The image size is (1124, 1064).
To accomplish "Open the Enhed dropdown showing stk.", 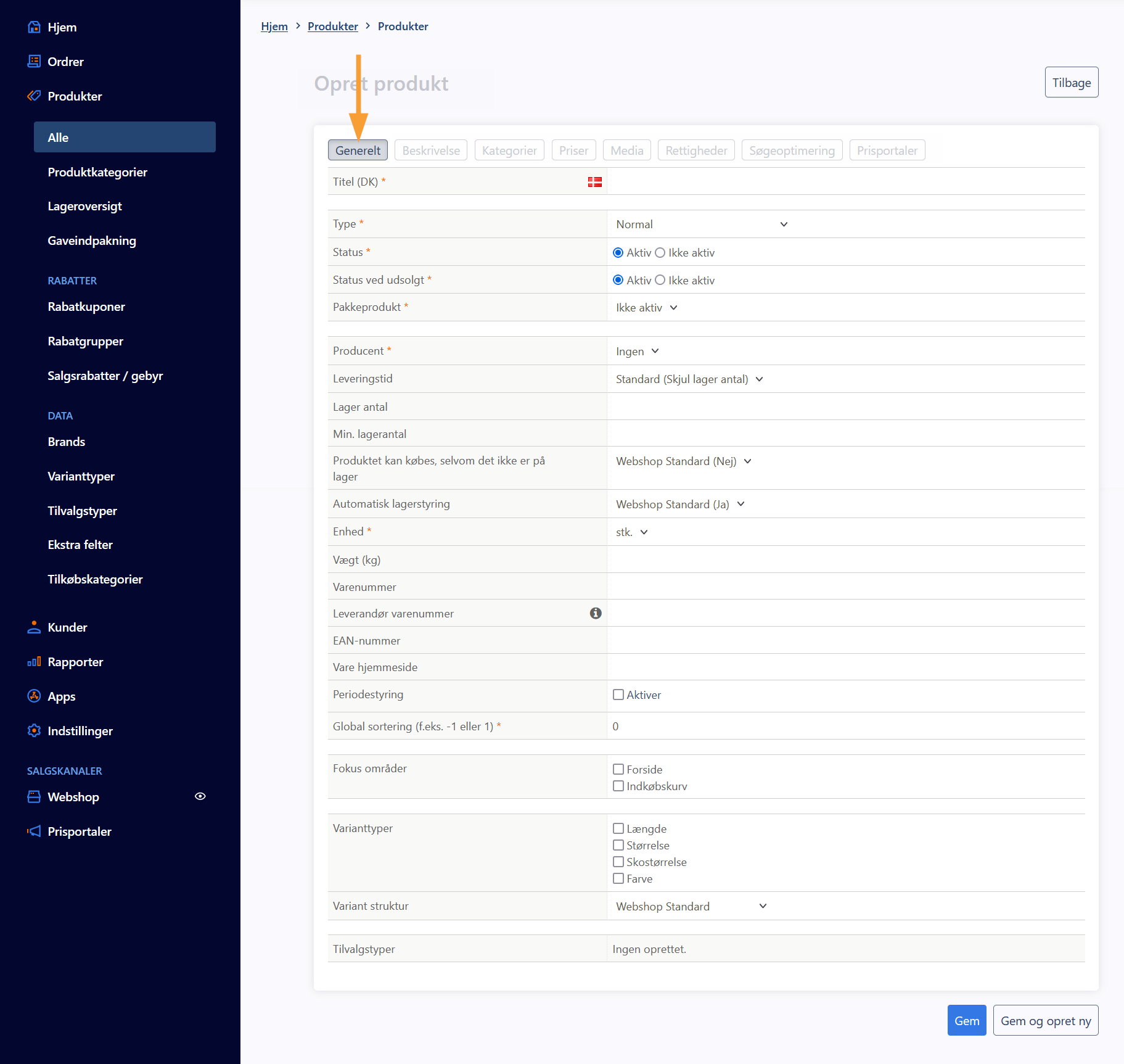I will pos(631,532).
